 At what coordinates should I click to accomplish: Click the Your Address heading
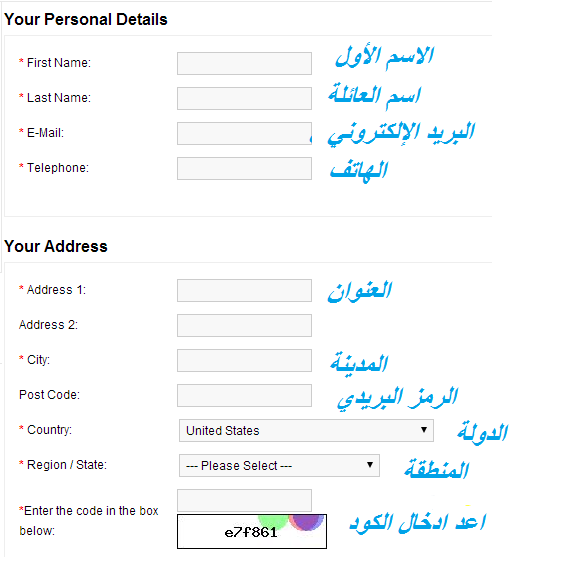(x=56, y=247)
